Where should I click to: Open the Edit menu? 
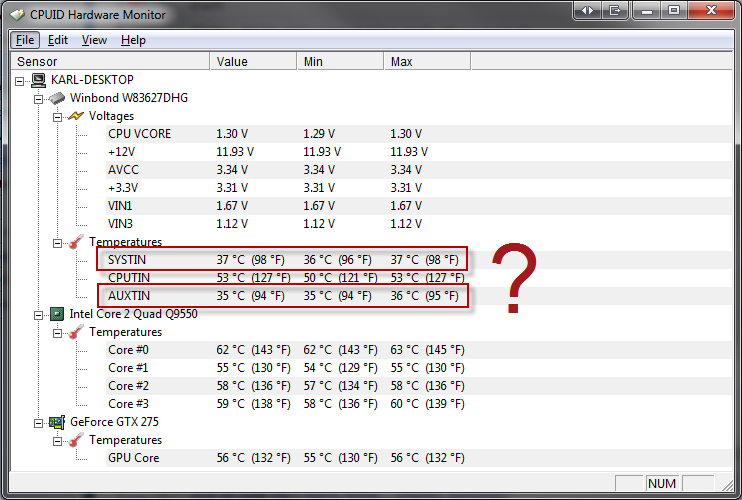pyautogui.click(x=58, y=40)
